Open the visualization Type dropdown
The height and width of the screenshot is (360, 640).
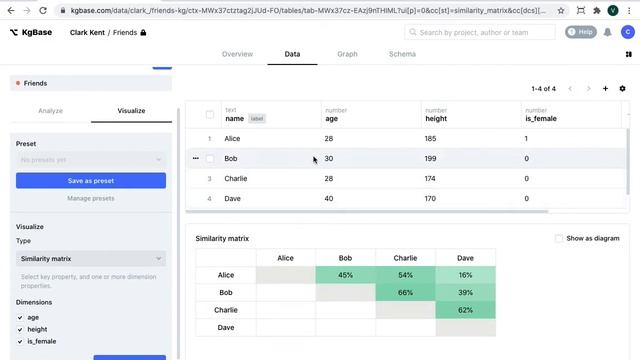click(x=91, y=259)
